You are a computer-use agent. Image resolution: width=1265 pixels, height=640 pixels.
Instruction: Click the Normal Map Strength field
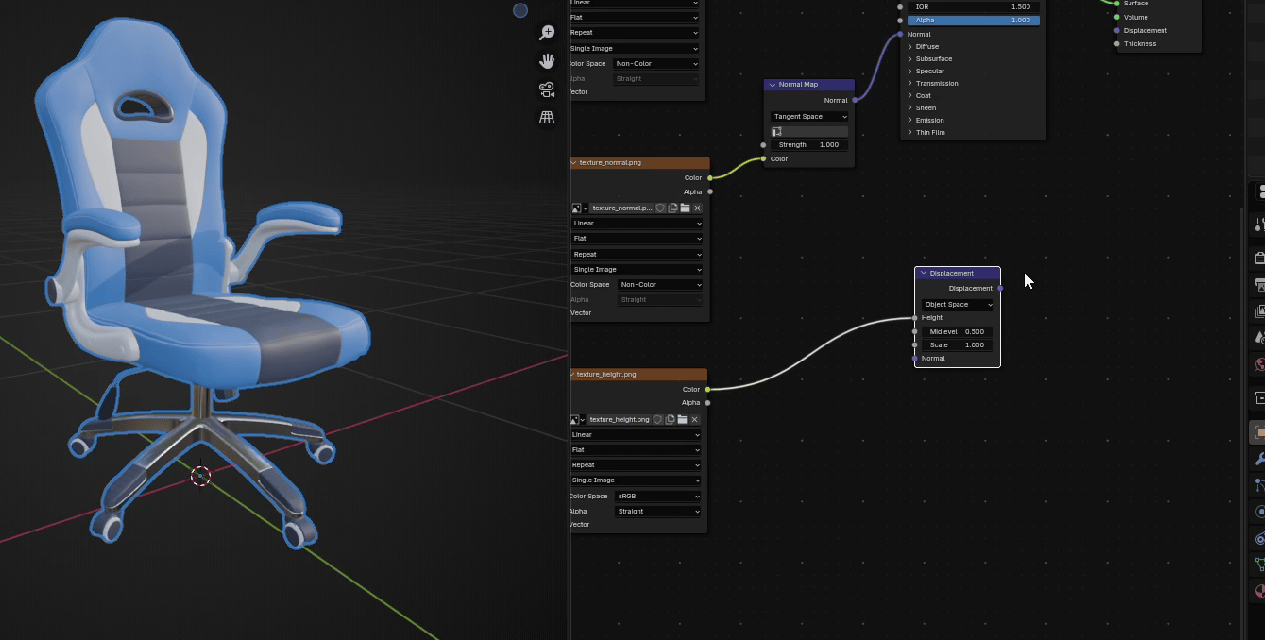coord(809,145)
